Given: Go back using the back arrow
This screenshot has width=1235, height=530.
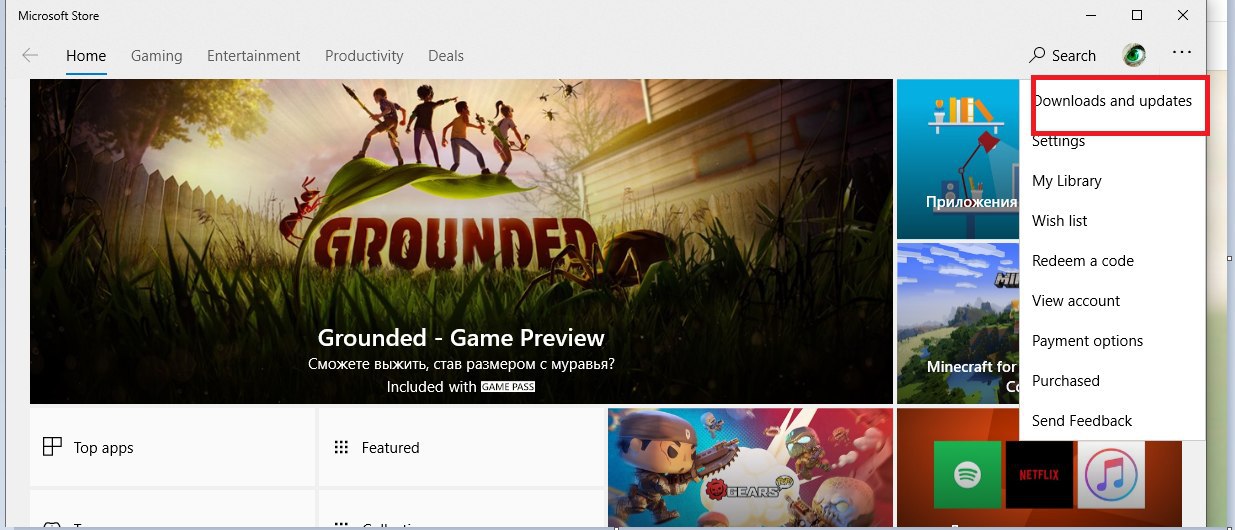Looking at the screenshot, I should (30, 56).
